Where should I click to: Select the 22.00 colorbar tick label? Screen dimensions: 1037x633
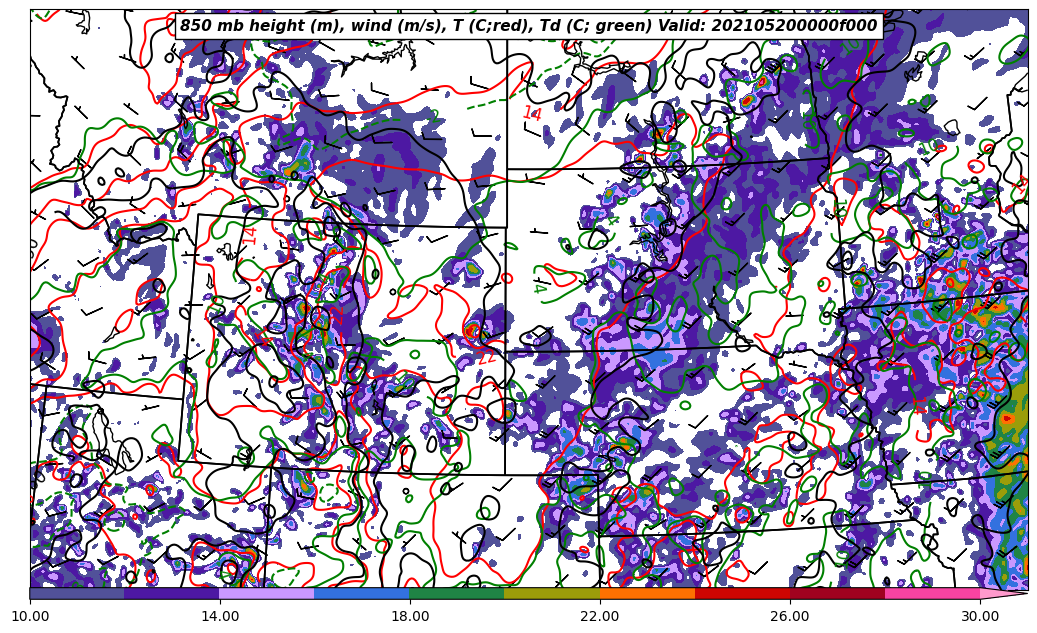coord(600,616)
